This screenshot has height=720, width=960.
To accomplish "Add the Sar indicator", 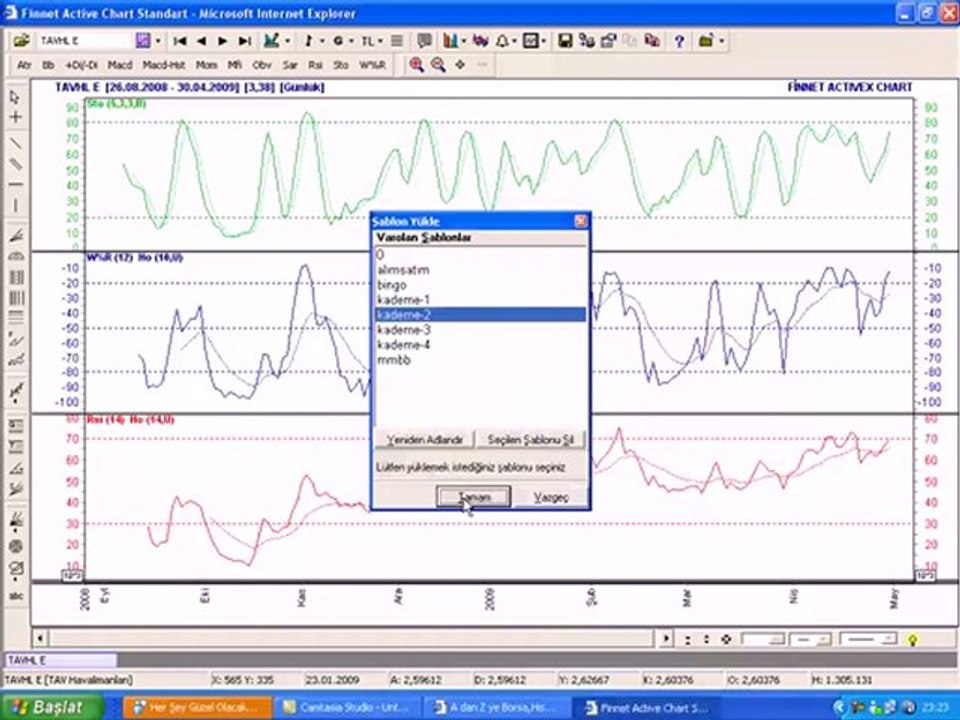I will point(290,65).
